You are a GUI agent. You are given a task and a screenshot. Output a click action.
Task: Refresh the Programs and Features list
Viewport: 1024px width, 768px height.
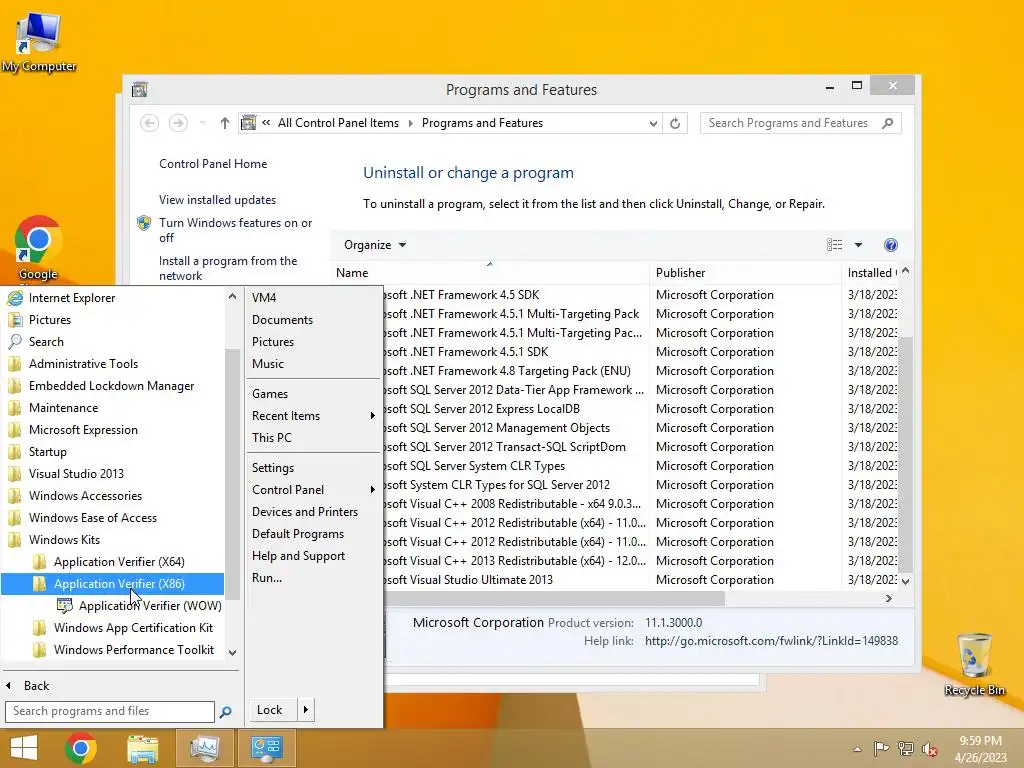(x=675, y=123)
